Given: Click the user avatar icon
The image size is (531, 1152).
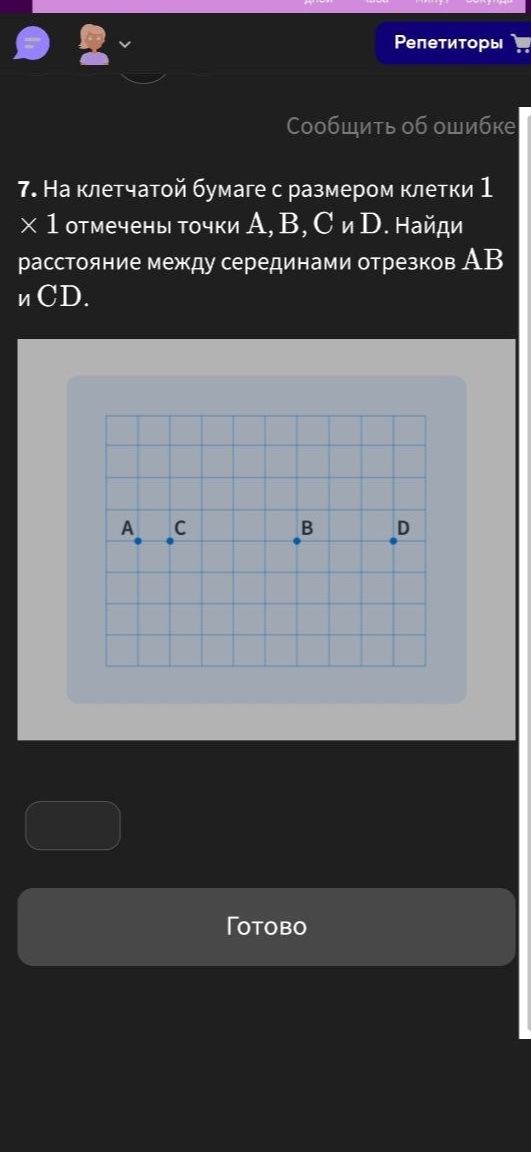Looking at the screenshot, I should click(x=94, y=44).
